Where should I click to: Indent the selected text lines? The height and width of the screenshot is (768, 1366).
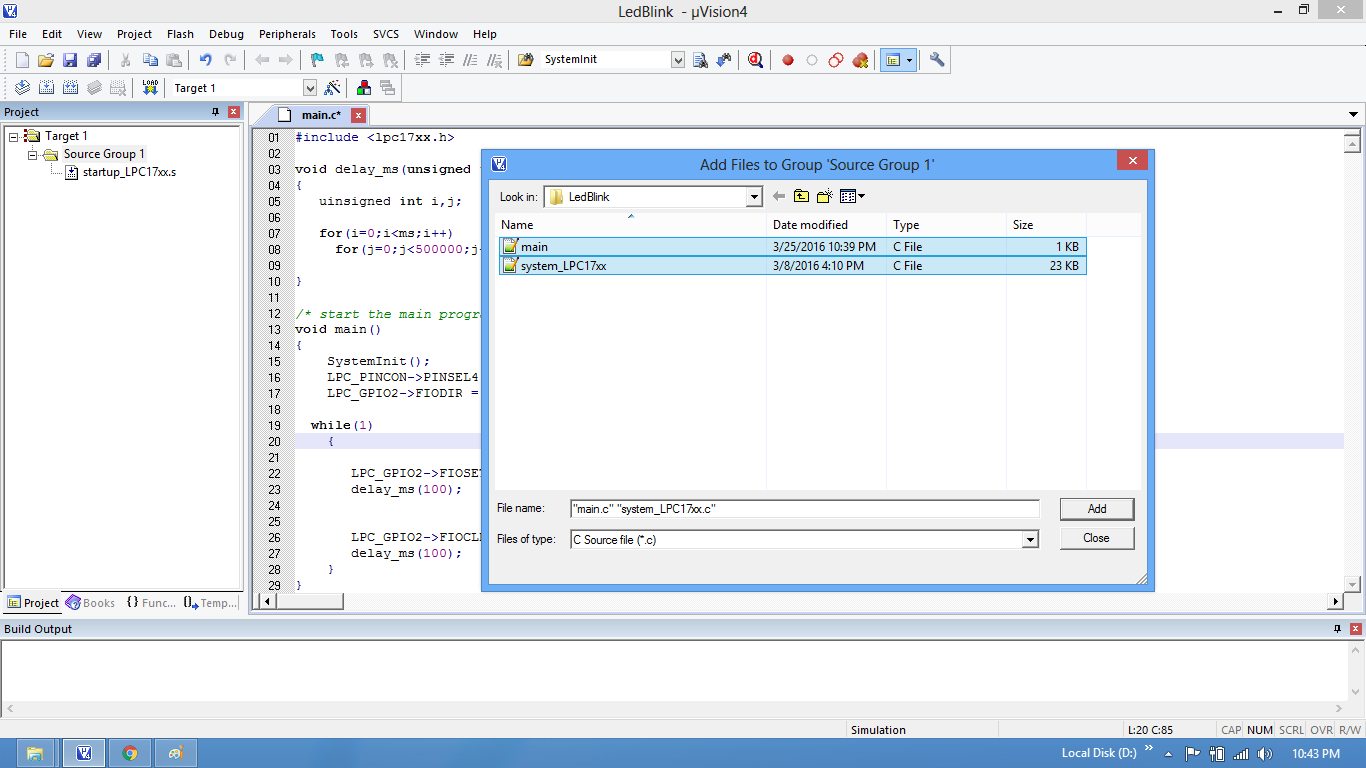422,60
